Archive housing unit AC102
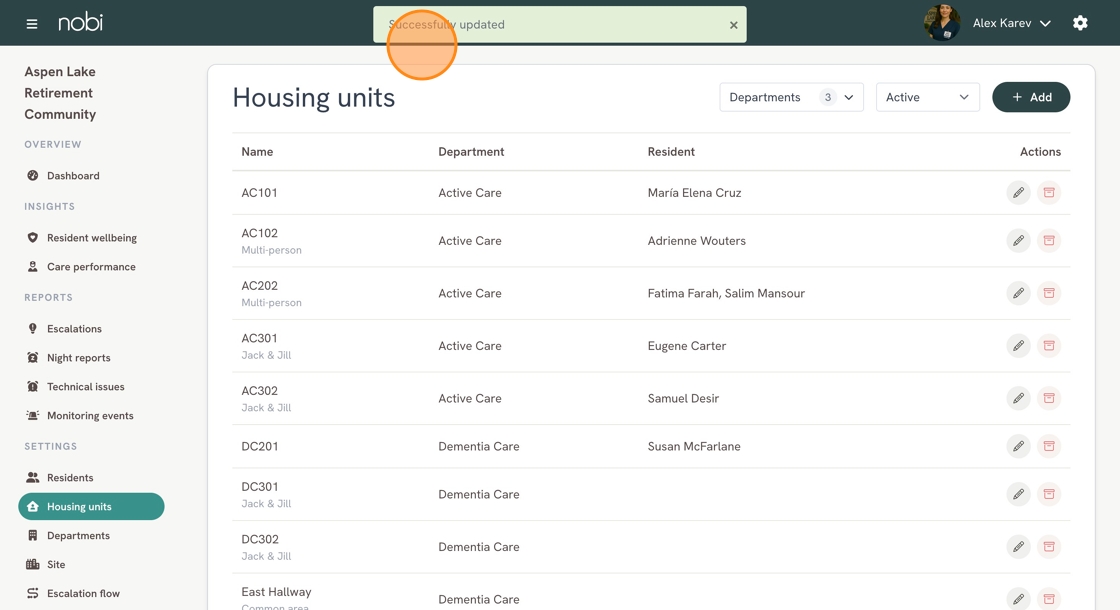 point(1049,241)
